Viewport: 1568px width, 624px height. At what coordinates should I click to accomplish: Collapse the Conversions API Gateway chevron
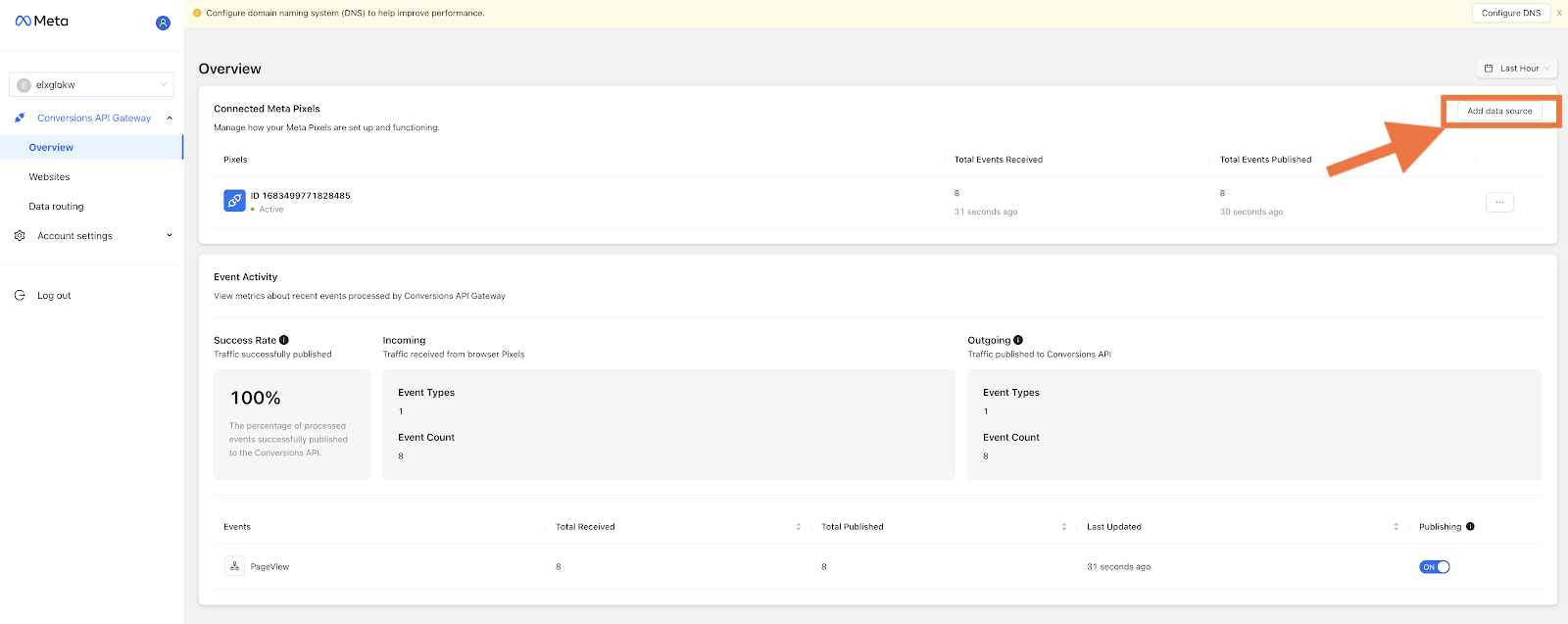pos(170,118)
